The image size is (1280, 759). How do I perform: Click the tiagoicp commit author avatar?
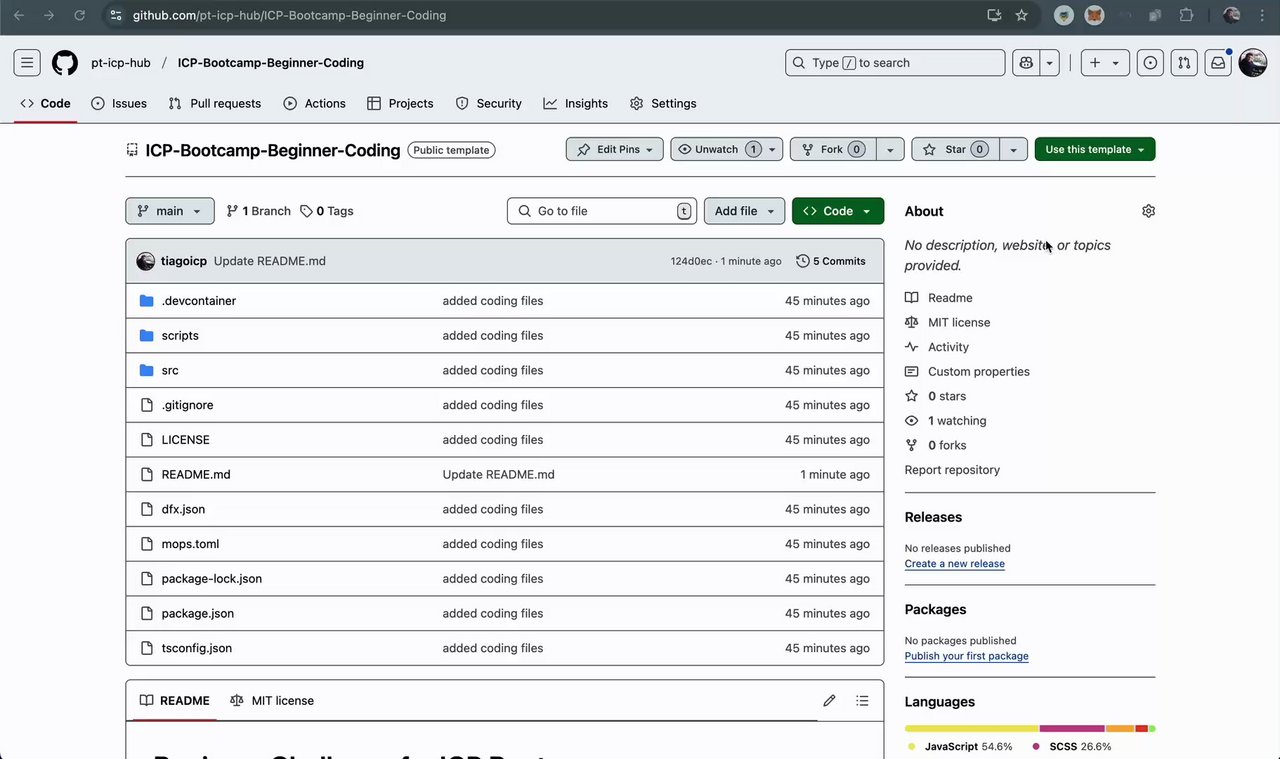click(146, 261)
